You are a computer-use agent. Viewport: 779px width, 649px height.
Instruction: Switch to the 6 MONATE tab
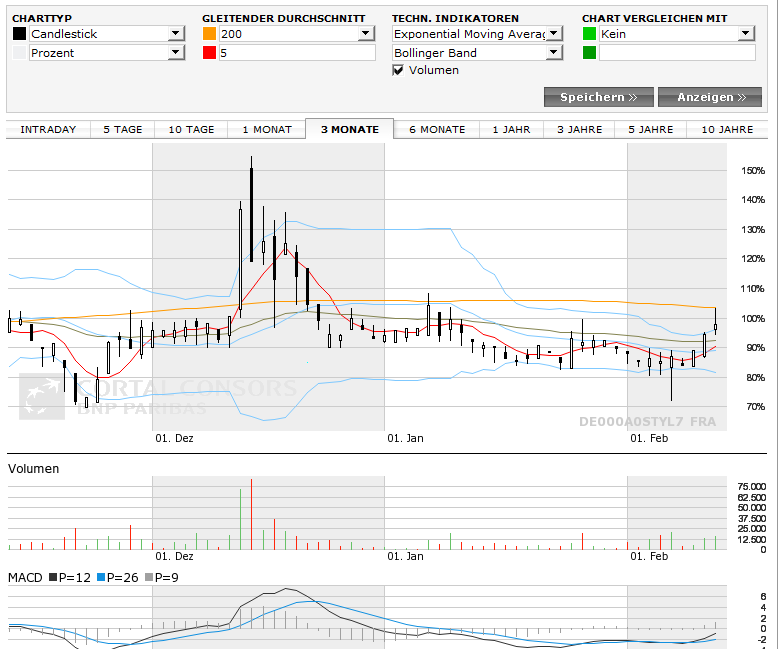tap(437, 130)
